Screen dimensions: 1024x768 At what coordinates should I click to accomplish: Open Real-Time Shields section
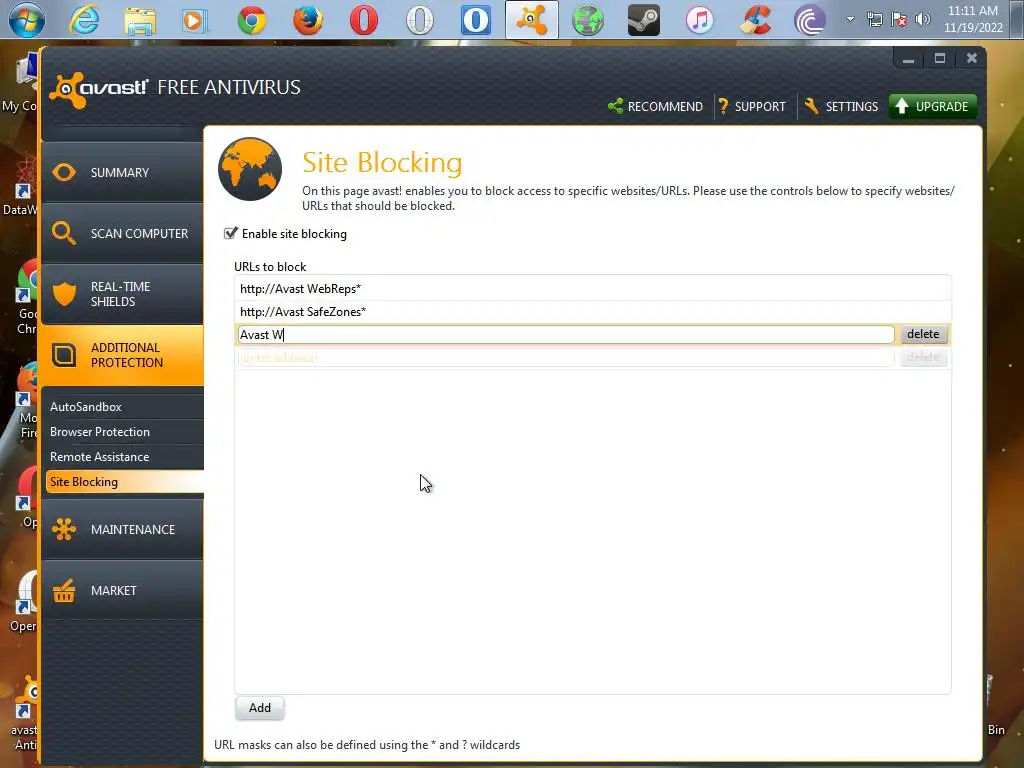122,294
